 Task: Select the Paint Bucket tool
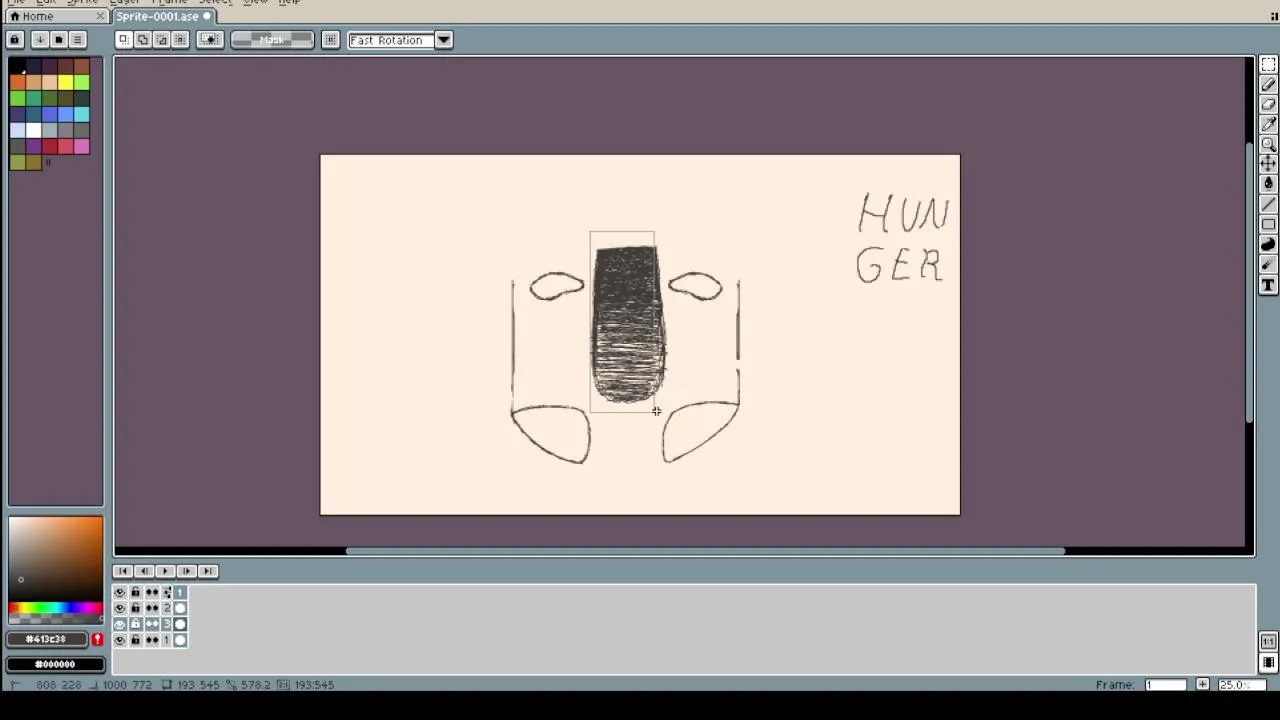[1268, 184]
